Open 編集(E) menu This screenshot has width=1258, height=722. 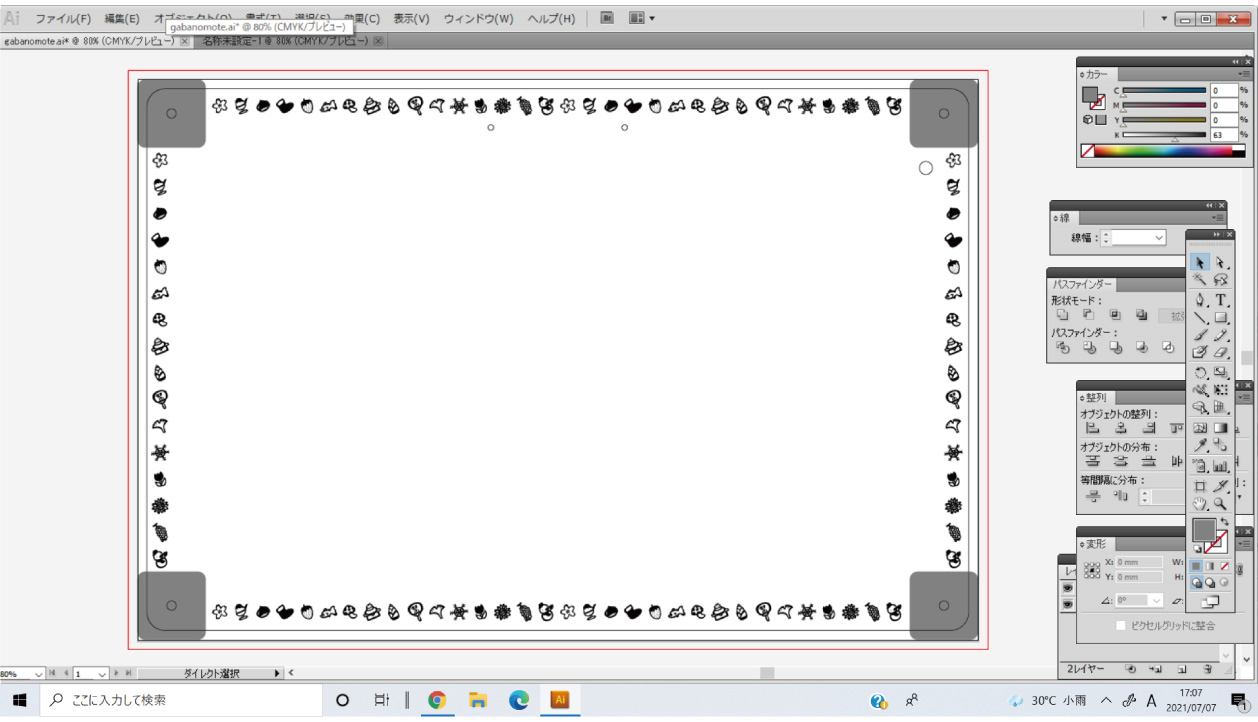click(122, 19)
